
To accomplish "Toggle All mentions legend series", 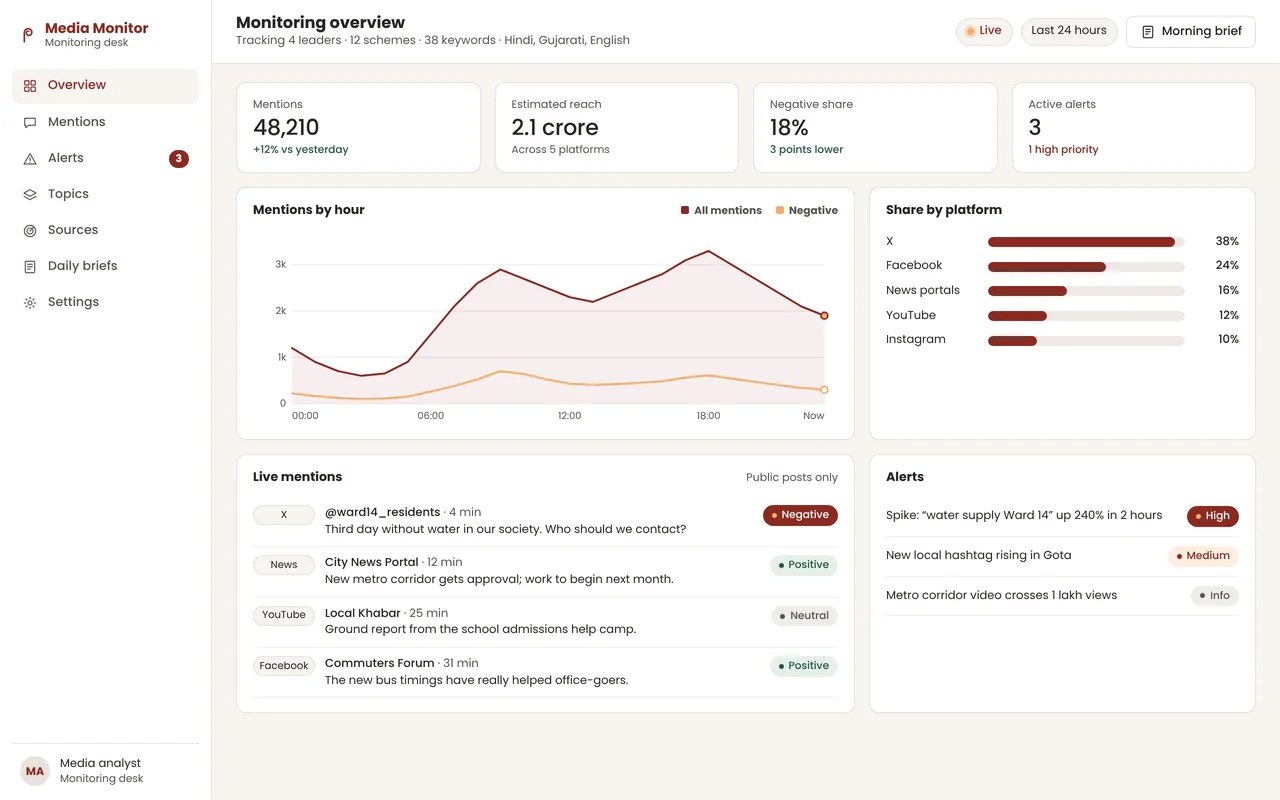I will [x=721, y=211].
